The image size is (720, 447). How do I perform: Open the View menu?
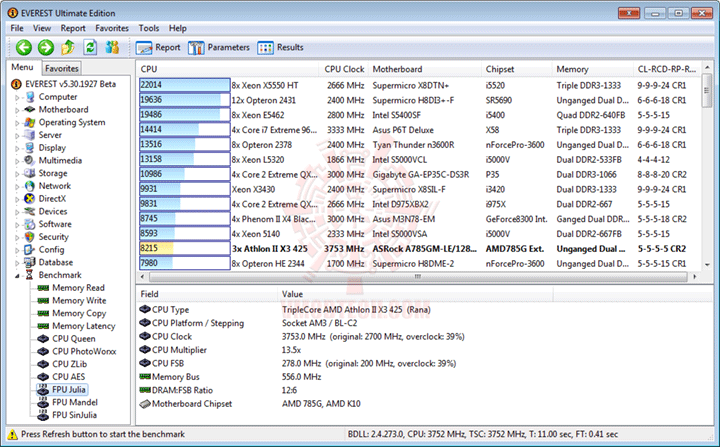[42, 28]
